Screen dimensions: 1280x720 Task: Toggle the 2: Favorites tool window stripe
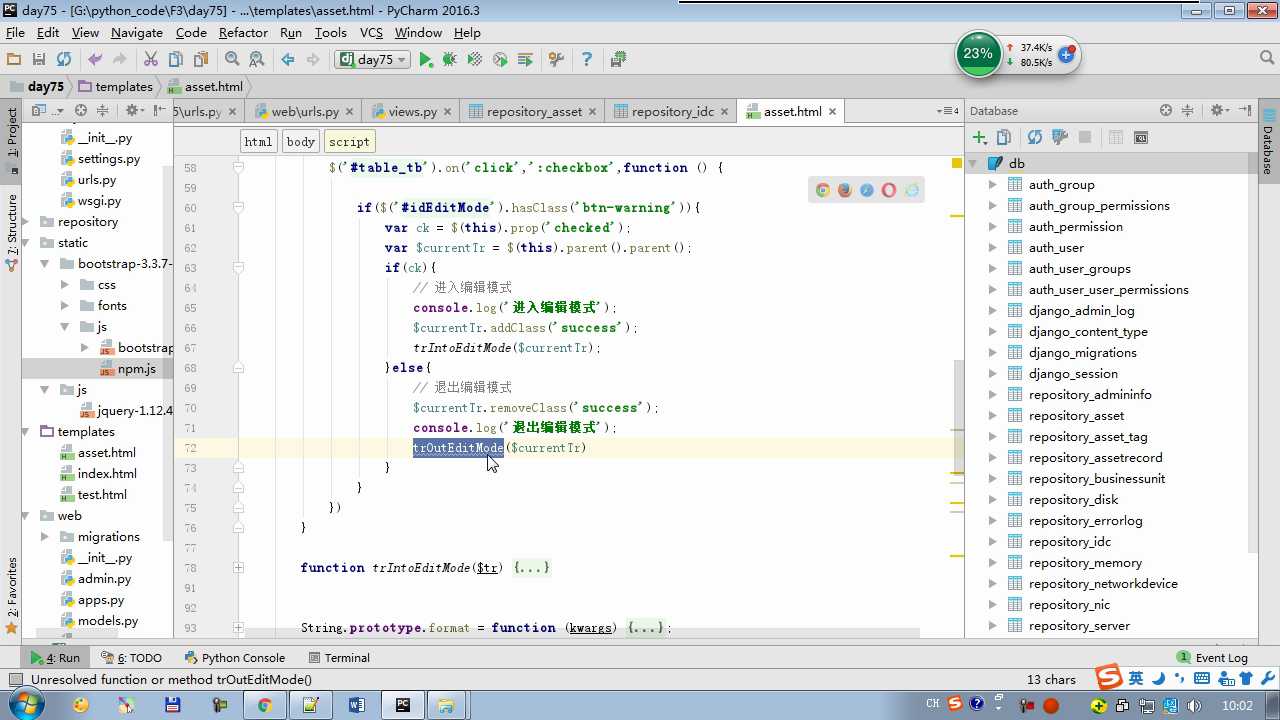12,596
